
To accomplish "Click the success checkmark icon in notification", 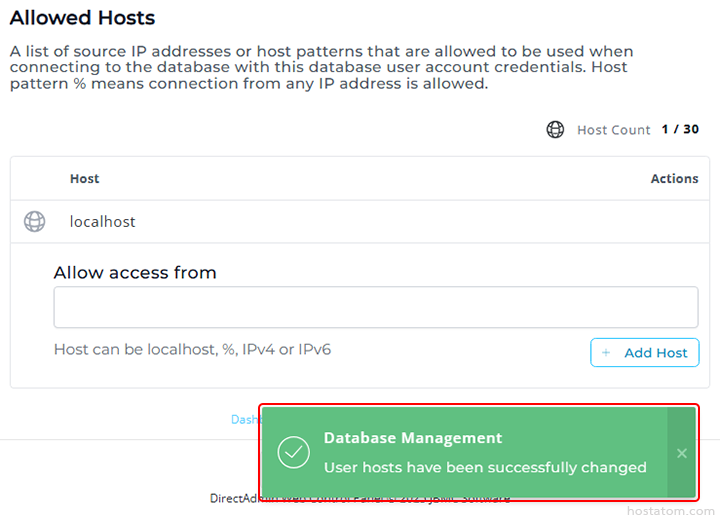I will point(293,452).
